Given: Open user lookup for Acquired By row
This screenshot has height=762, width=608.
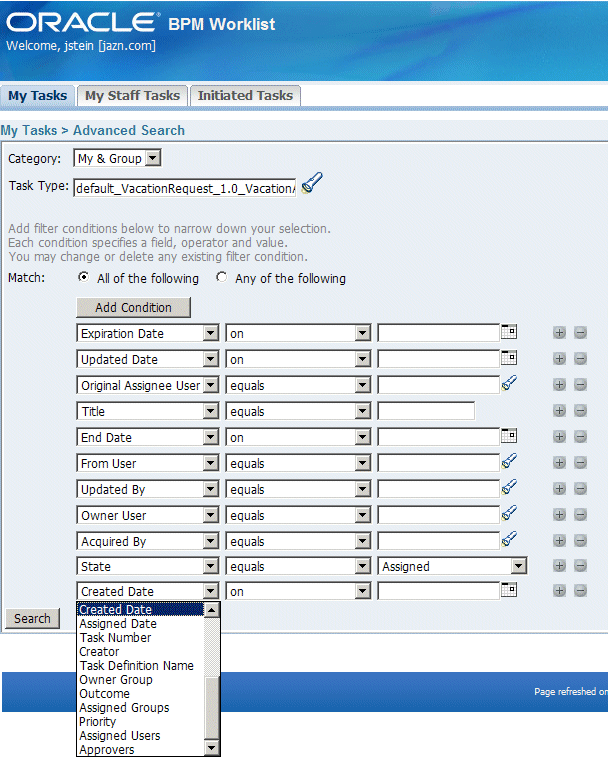Looking at the screenshot, I should tap(509, 539).
